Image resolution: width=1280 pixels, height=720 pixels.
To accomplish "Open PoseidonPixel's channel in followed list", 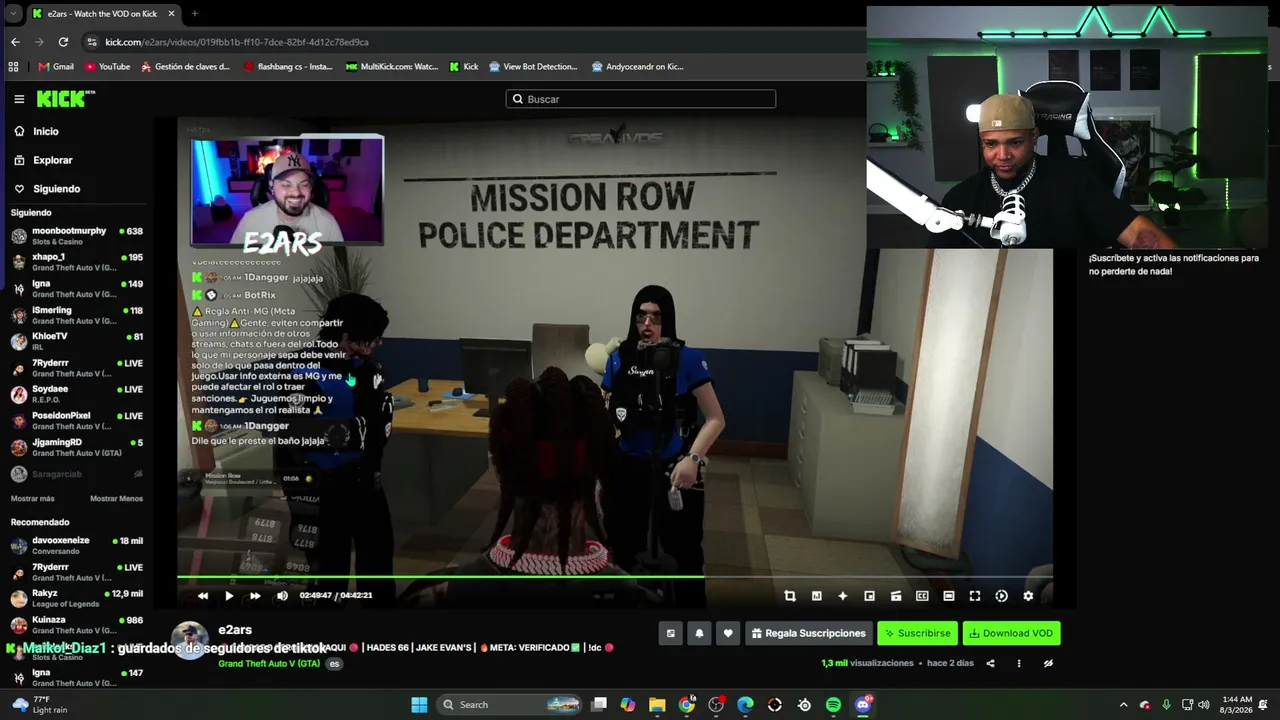I will tap(77, 420).
